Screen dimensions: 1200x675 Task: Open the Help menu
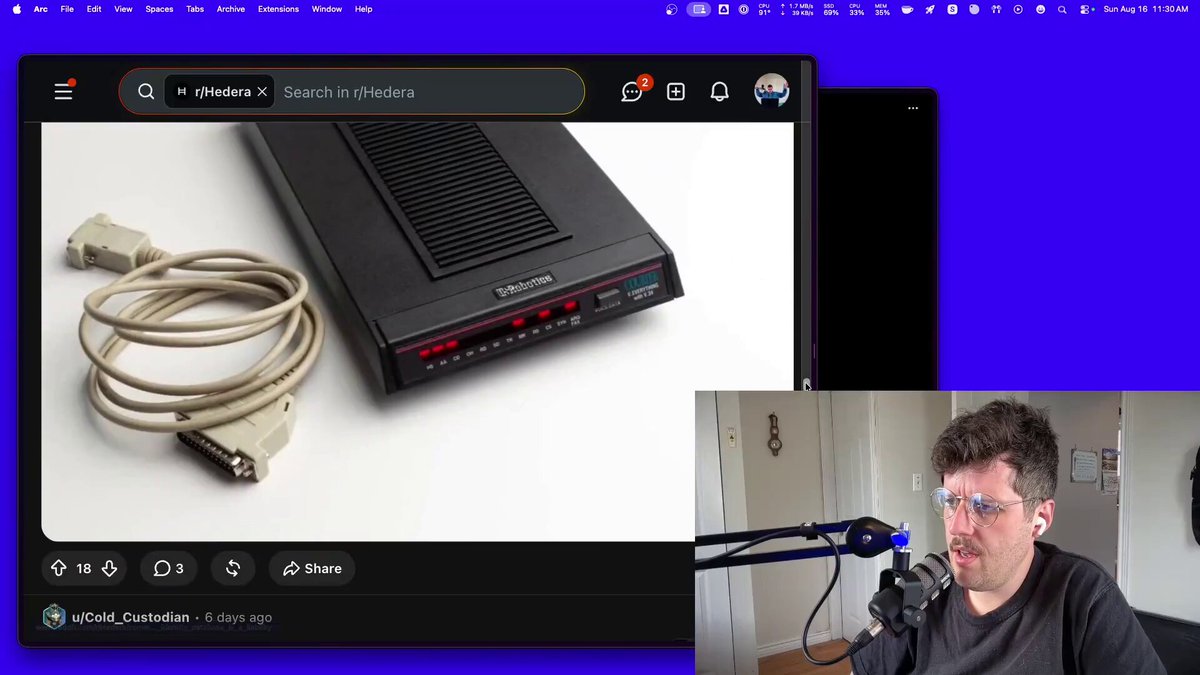tap(364, 9)
